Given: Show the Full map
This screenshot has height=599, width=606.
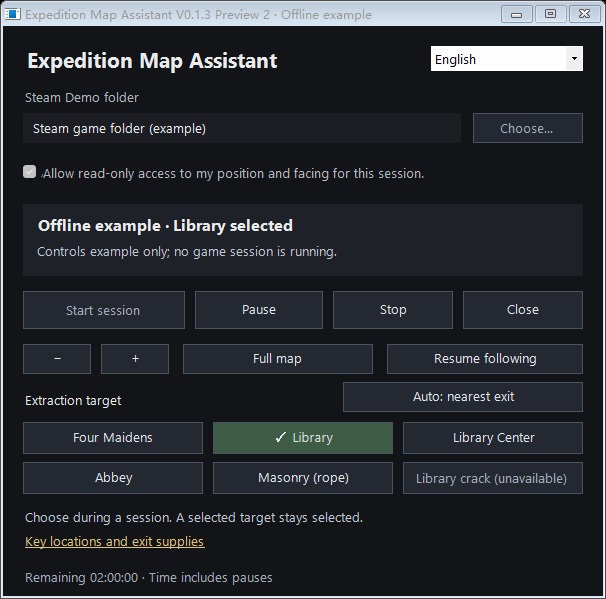Looking at the screenshot, I should 278,359.
